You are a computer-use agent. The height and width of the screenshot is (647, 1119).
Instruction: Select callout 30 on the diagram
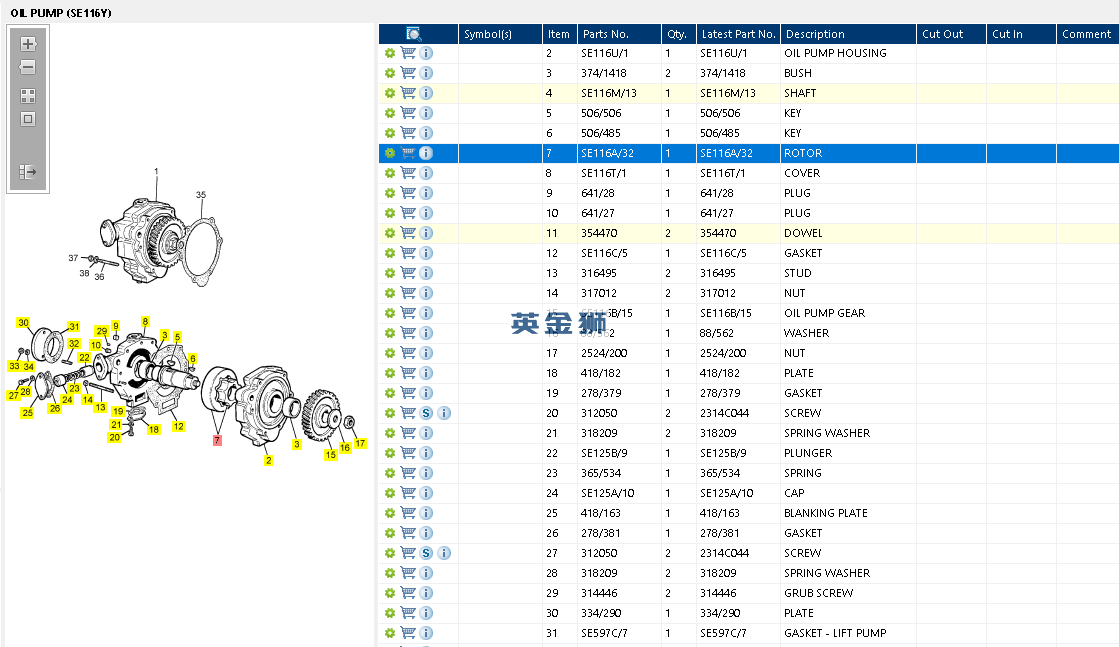[x=24, y=322]
